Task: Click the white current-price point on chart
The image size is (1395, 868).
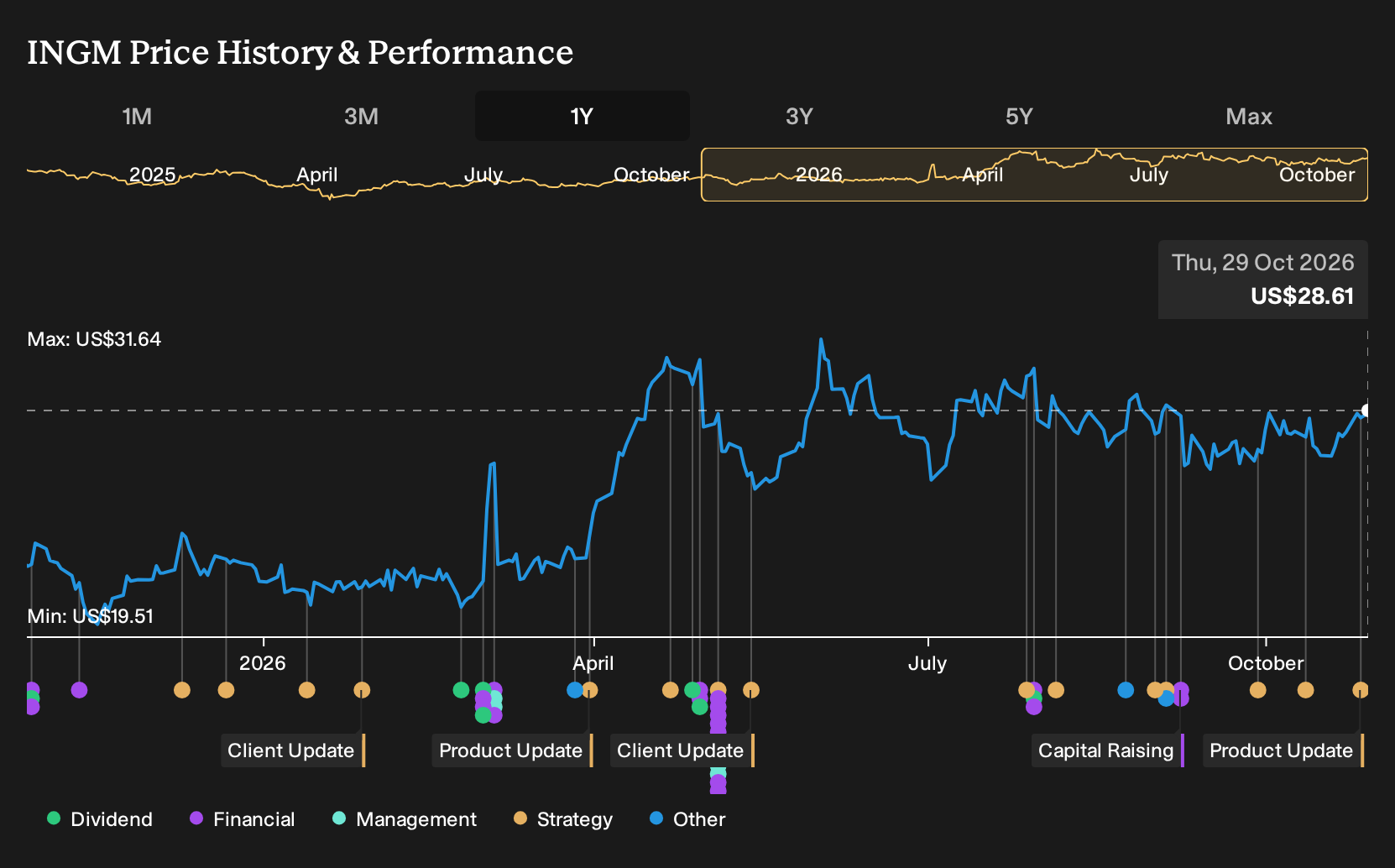Action: click(x=1366, y=410)
